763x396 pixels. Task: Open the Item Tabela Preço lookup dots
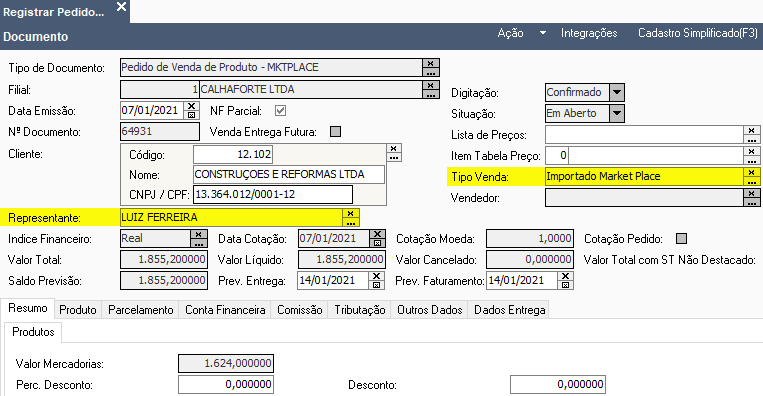point(752,160)
